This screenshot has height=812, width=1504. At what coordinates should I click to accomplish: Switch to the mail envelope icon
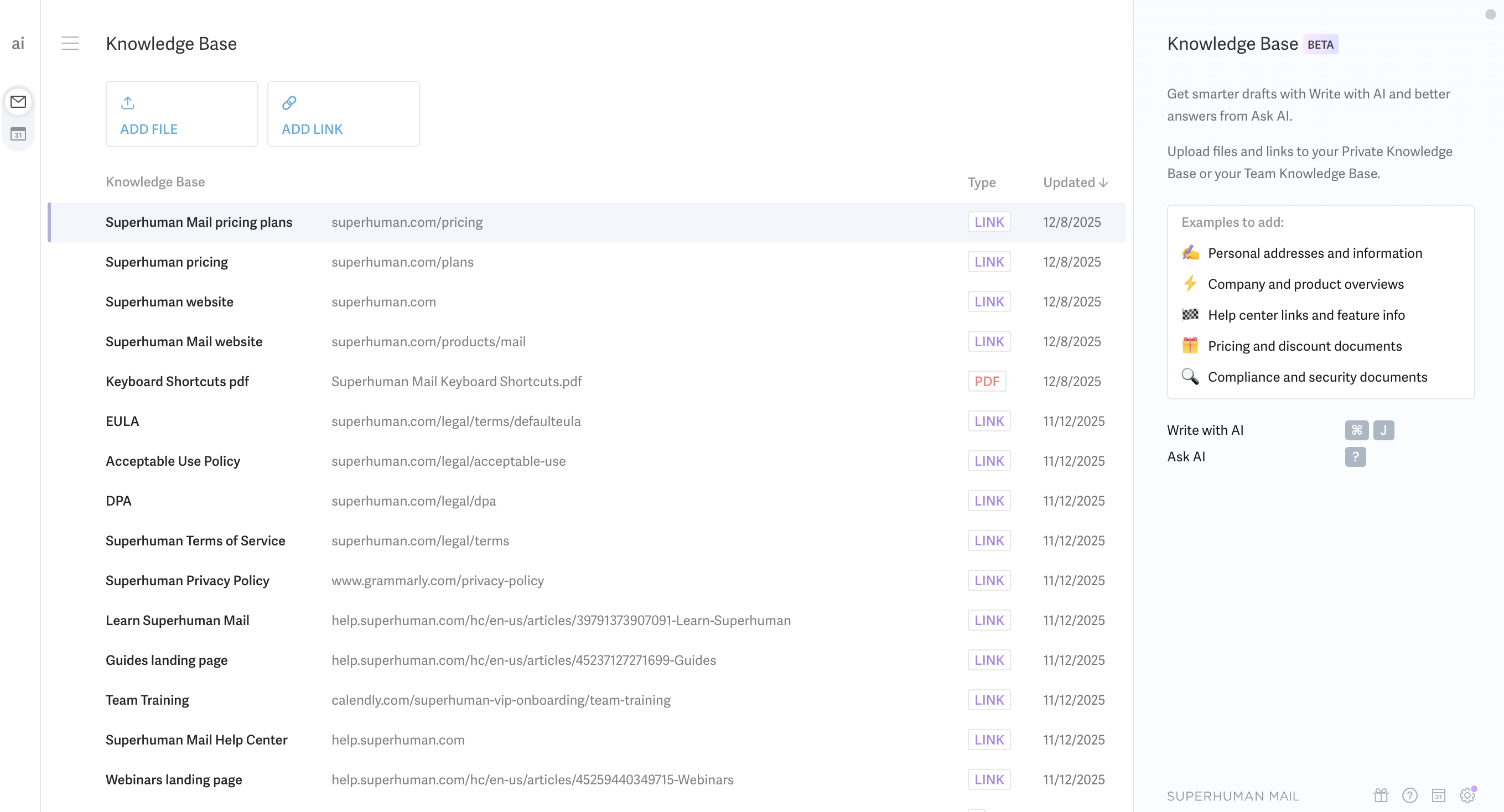click(18, 102)
